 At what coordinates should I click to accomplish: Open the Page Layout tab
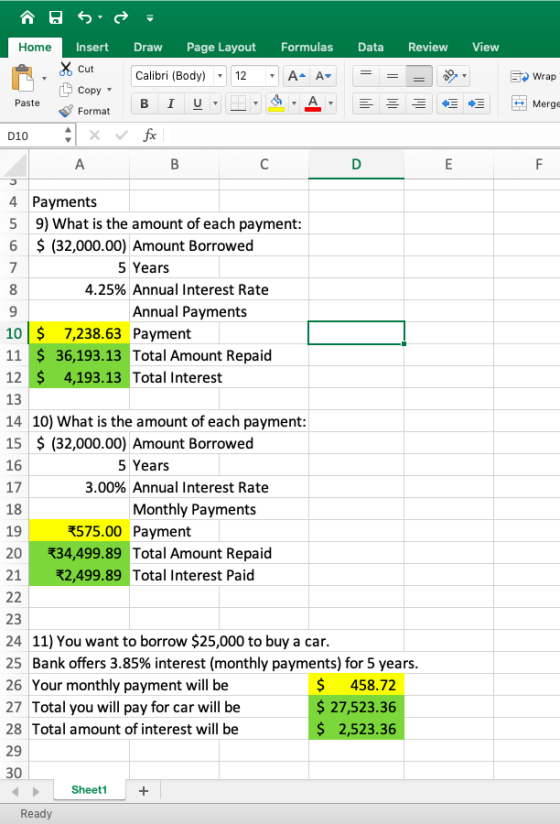221,47
